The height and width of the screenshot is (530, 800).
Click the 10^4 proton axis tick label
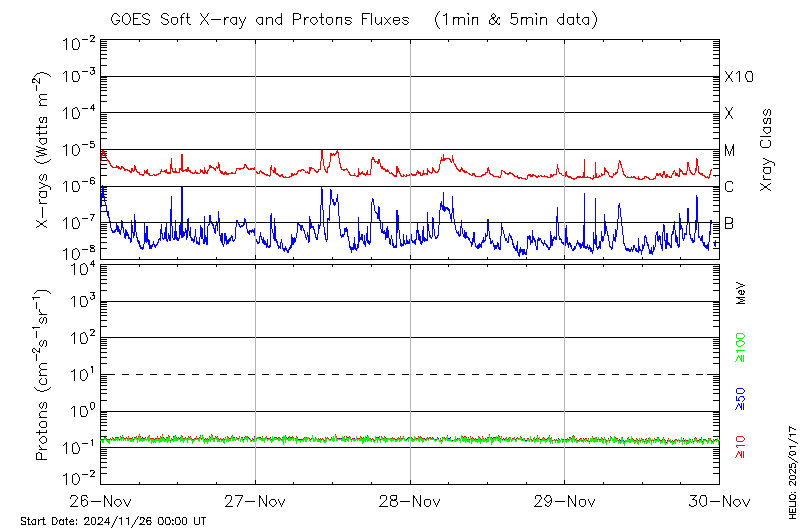point(80,266)
